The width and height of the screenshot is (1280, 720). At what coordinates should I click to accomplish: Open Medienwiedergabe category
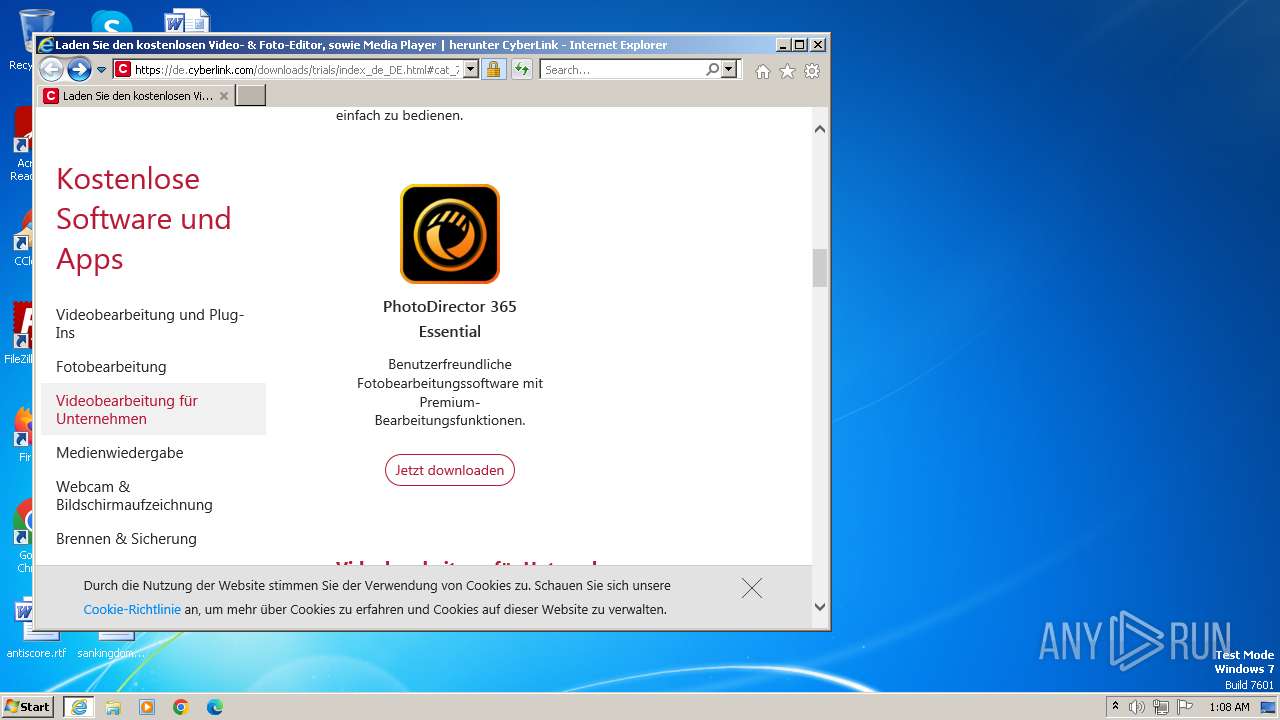point(120,453)
